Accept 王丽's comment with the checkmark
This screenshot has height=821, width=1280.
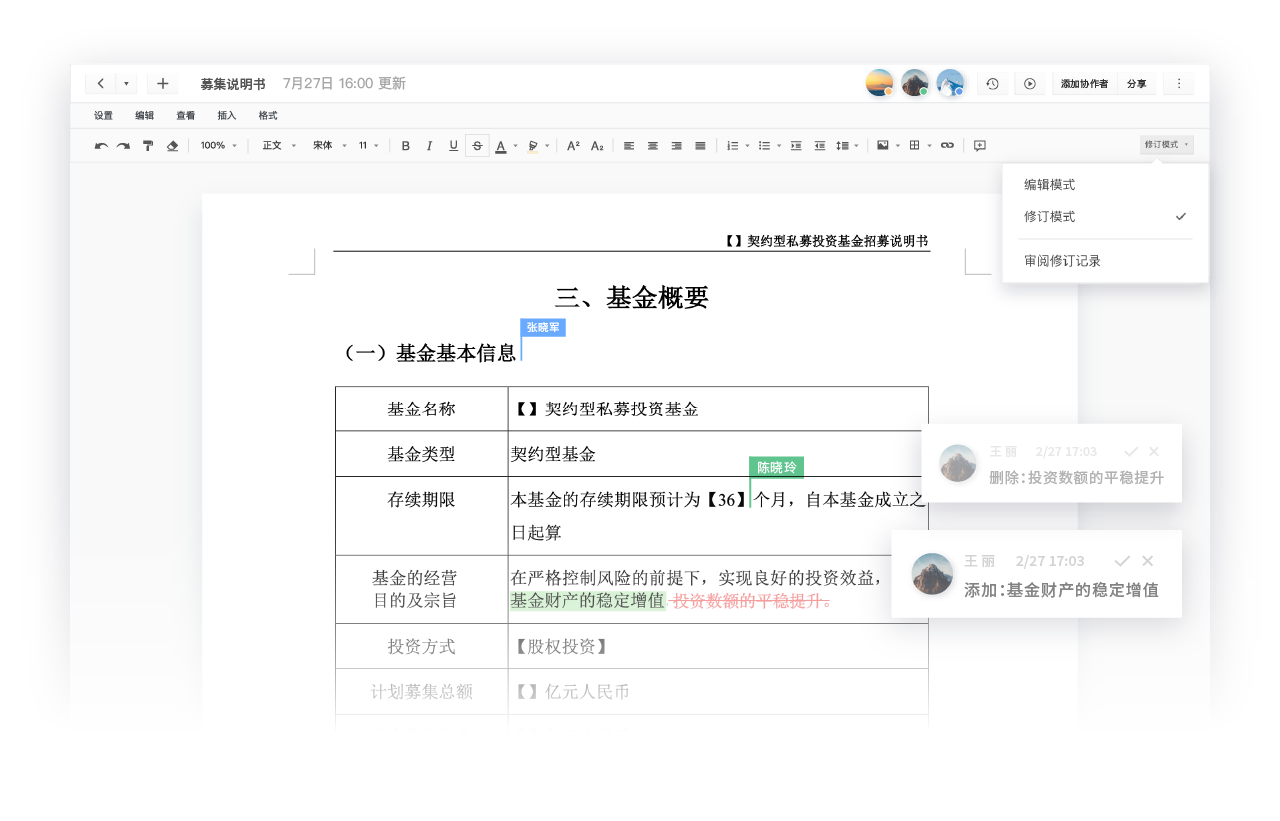(1122, 560)
